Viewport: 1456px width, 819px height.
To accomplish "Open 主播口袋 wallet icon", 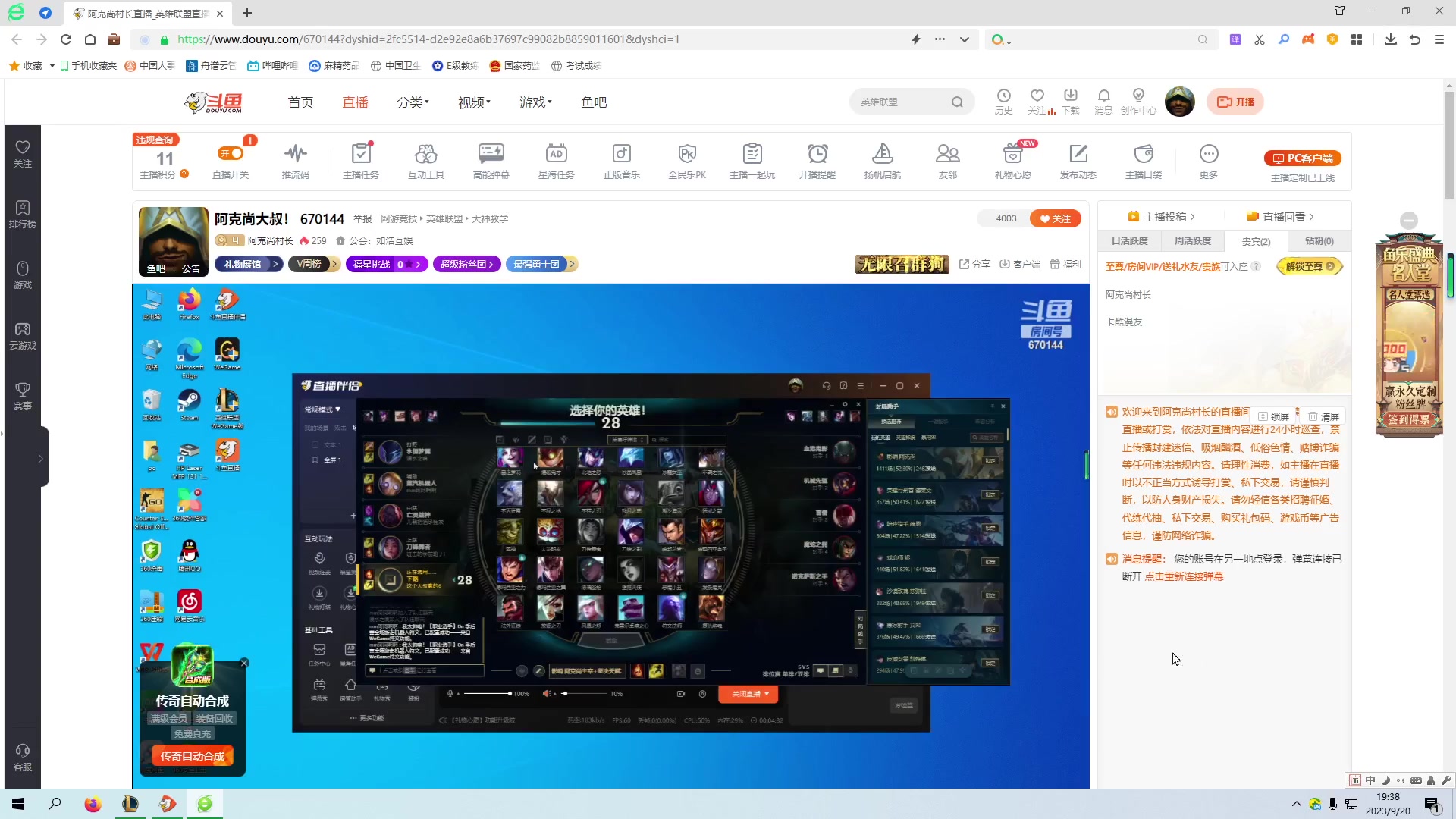I will 1144,154.
